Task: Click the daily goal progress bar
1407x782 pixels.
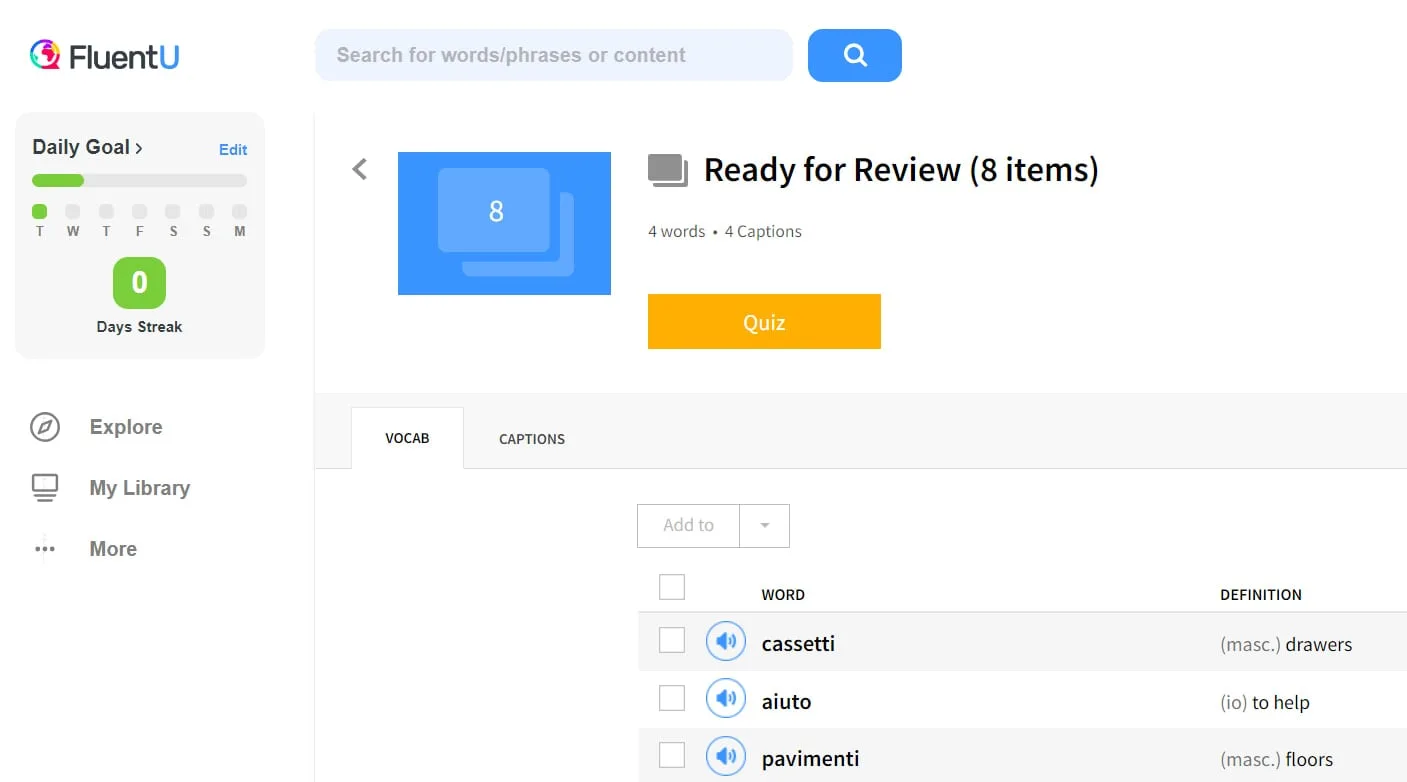Action: click(139, 181)
